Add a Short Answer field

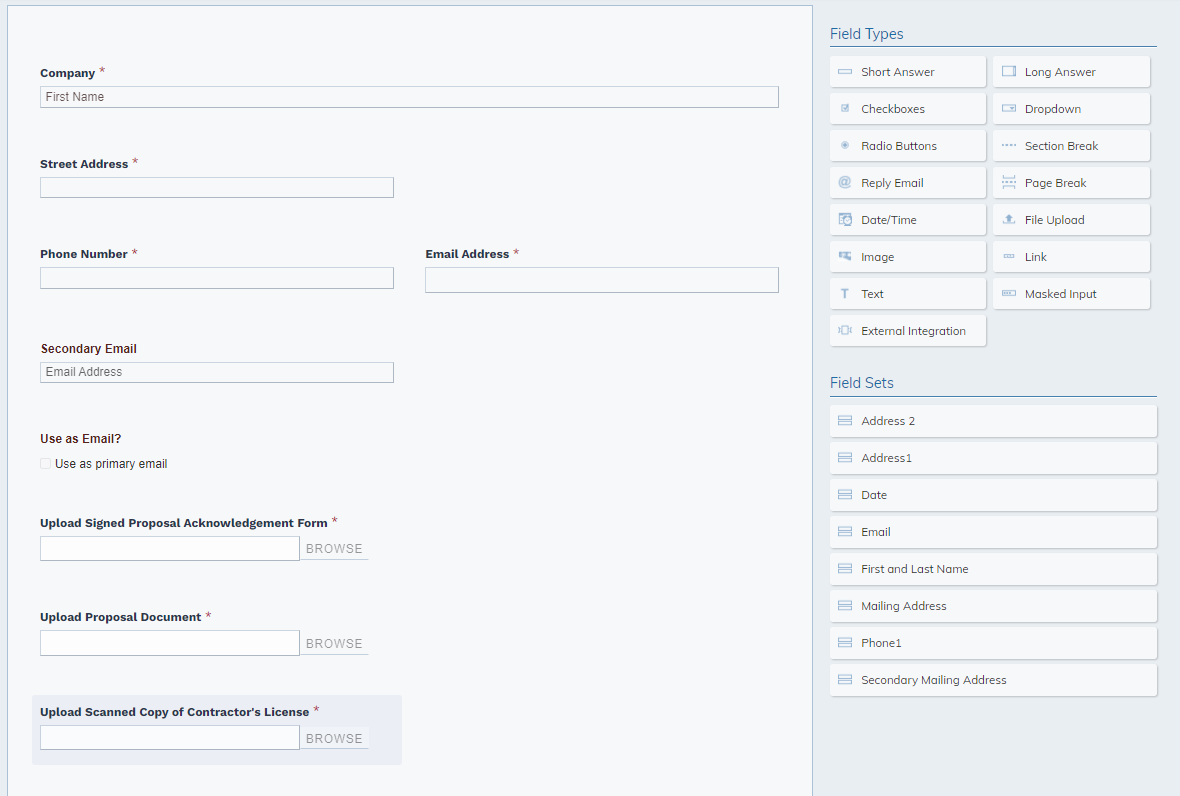[908, 71]
